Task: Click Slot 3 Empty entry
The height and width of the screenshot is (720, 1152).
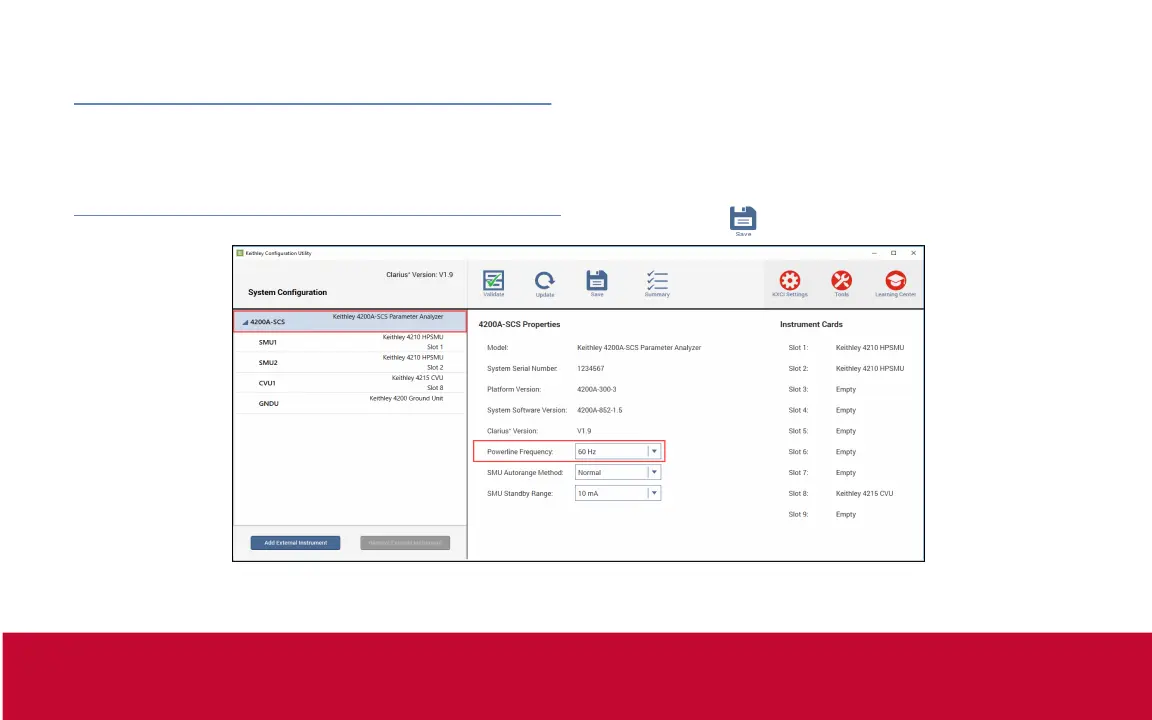Action: click(x=846, y=389)
